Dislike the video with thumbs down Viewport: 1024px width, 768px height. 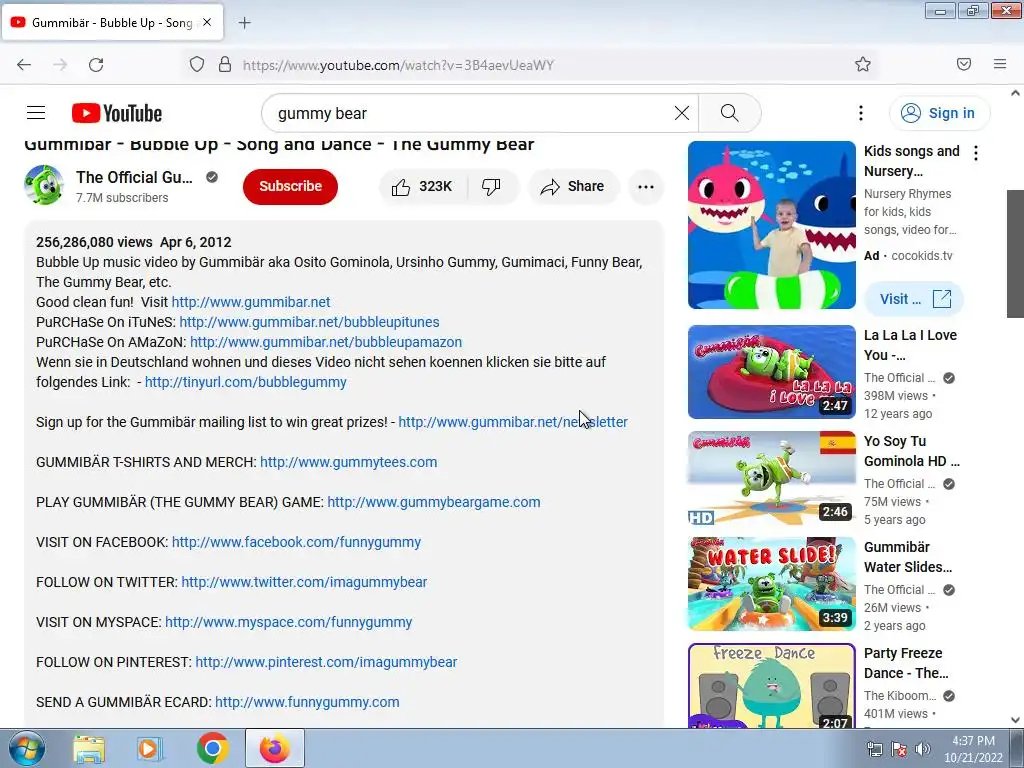pyautogui.click(x=492, y=187)
